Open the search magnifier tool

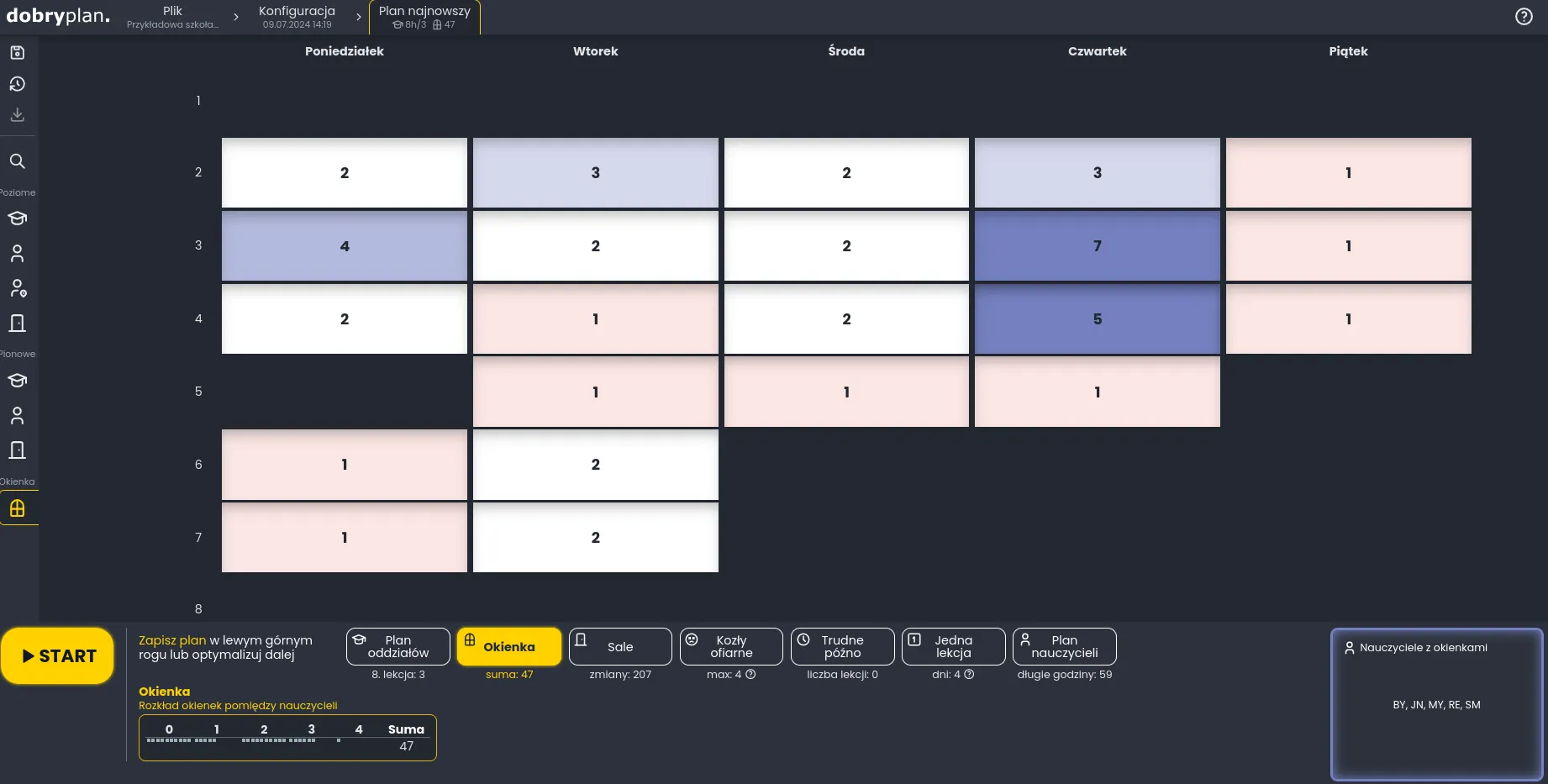pos(17,161)
